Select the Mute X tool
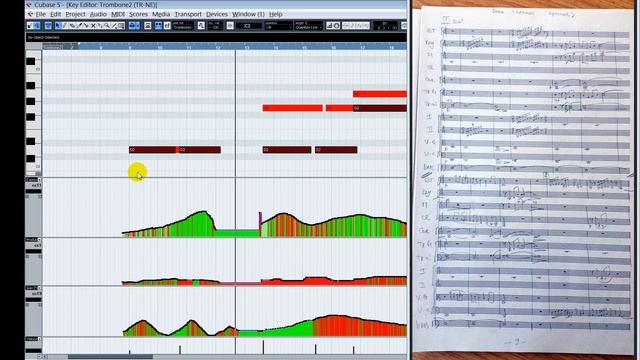 point(93,26)
